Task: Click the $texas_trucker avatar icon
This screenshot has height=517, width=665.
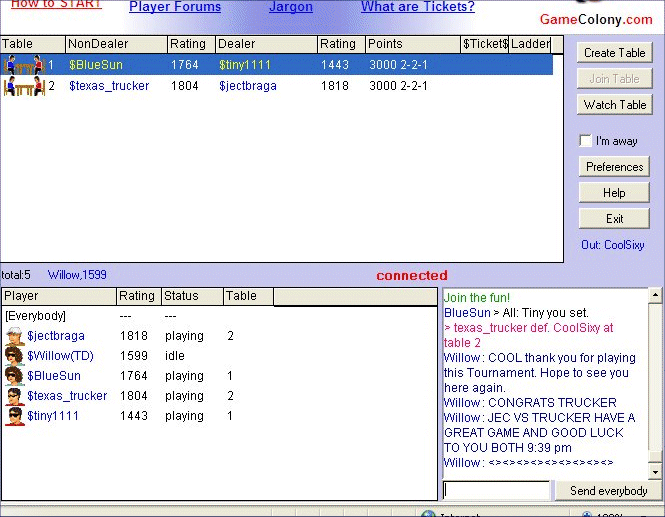Action: (x=14, y=396)
